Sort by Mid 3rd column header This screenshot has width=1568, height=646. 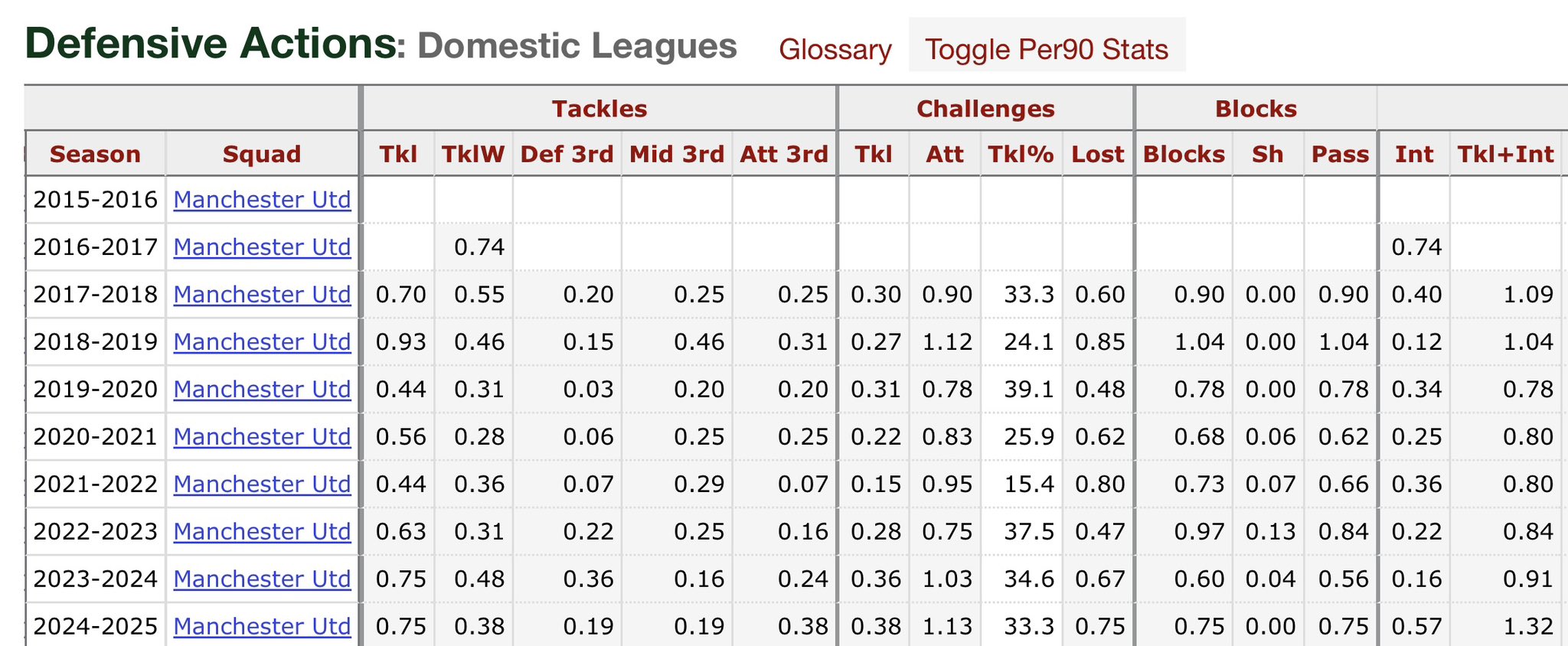coord(677,154)
